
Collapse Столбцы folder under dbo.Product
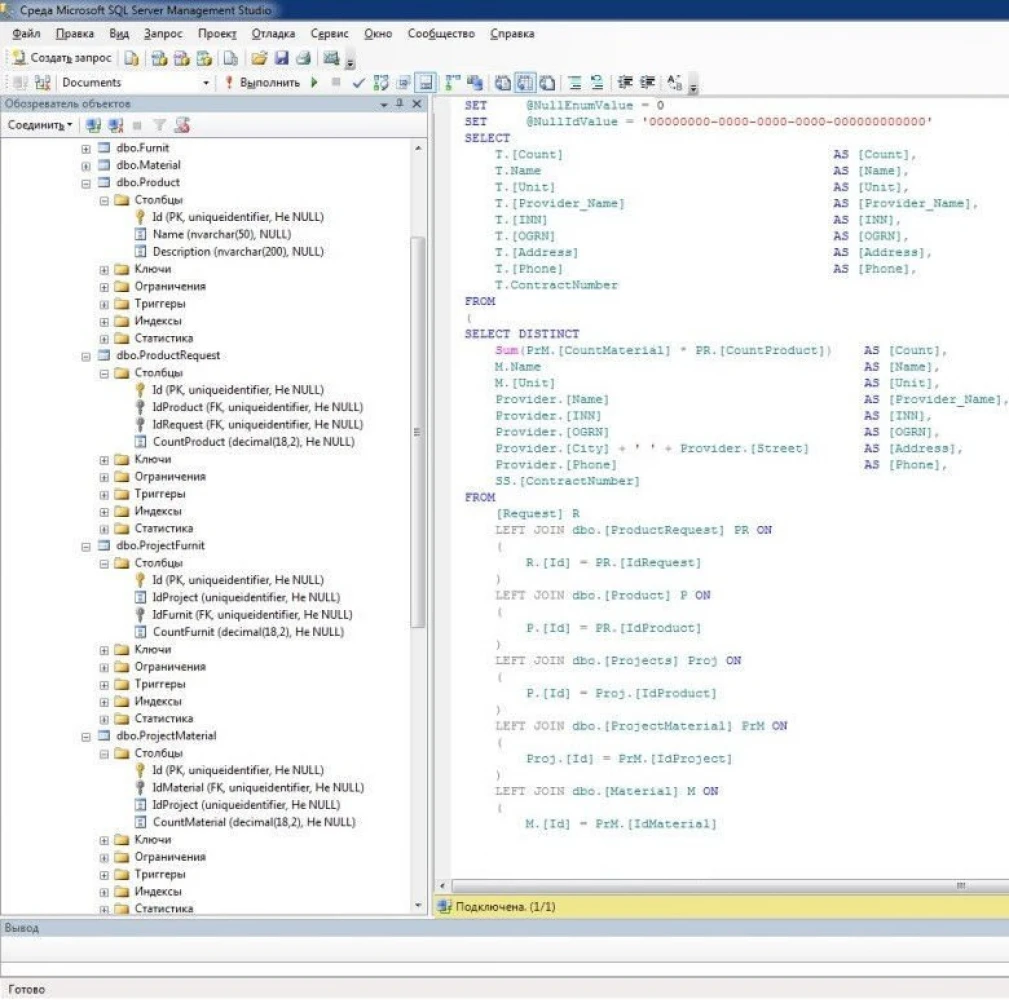tap(104, 201)
